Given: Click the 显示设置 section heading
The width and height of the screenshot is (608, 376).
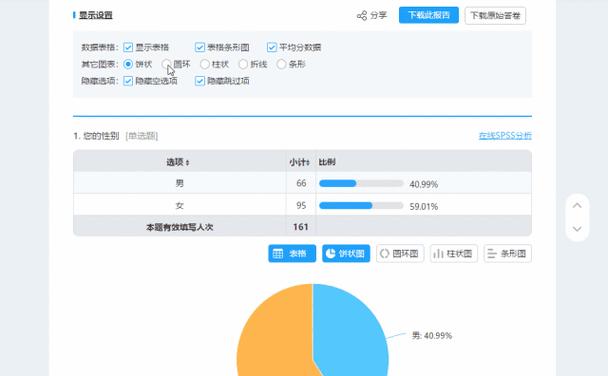Looking at the screenshot, I should click(96, 15).
